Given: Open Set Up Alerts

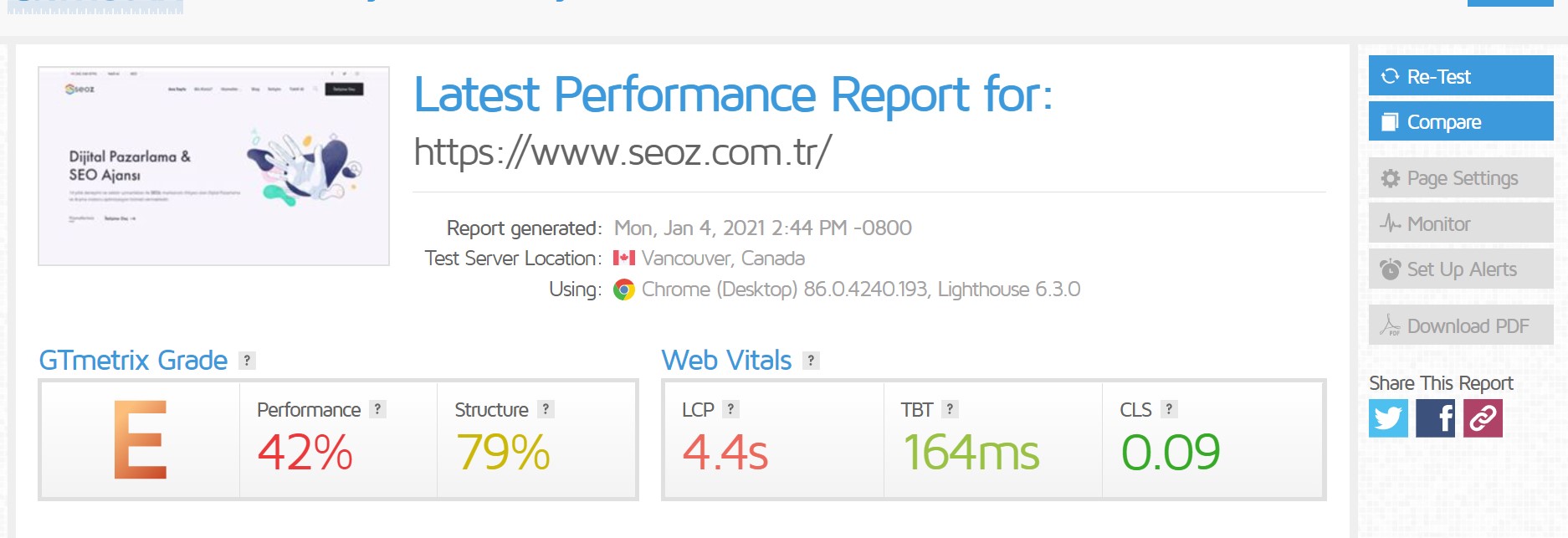Looking at the screenshot, I should point(1461,269).
